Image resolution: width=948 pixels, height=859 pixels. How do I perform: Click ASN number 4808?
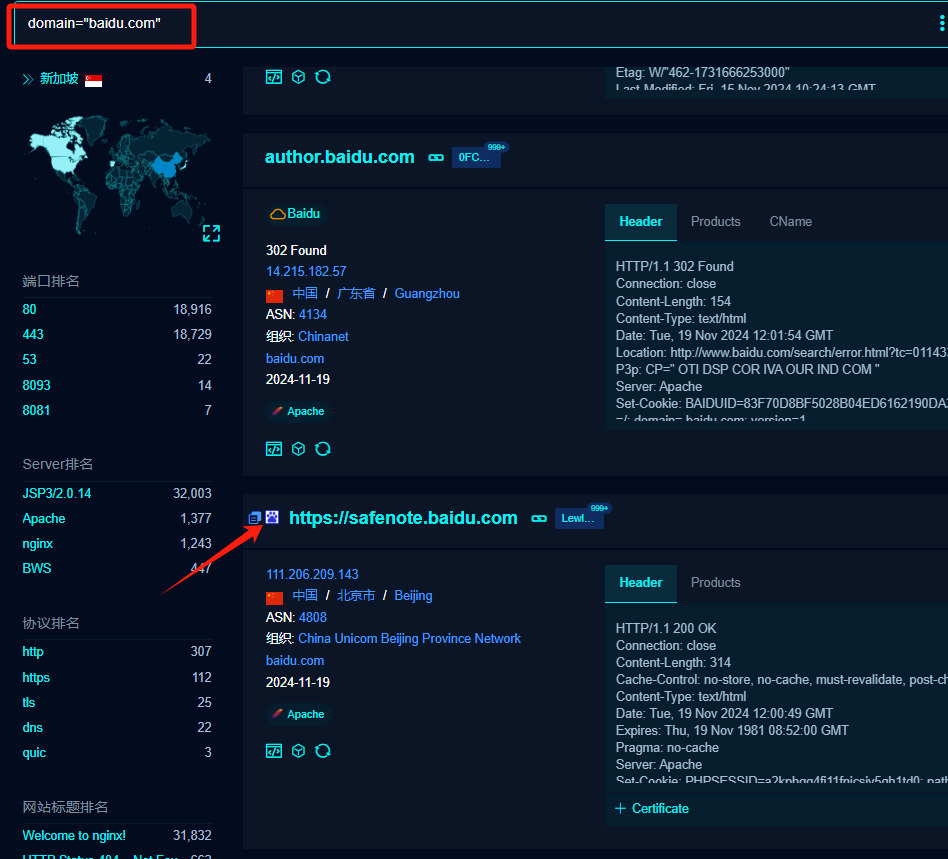313,617
